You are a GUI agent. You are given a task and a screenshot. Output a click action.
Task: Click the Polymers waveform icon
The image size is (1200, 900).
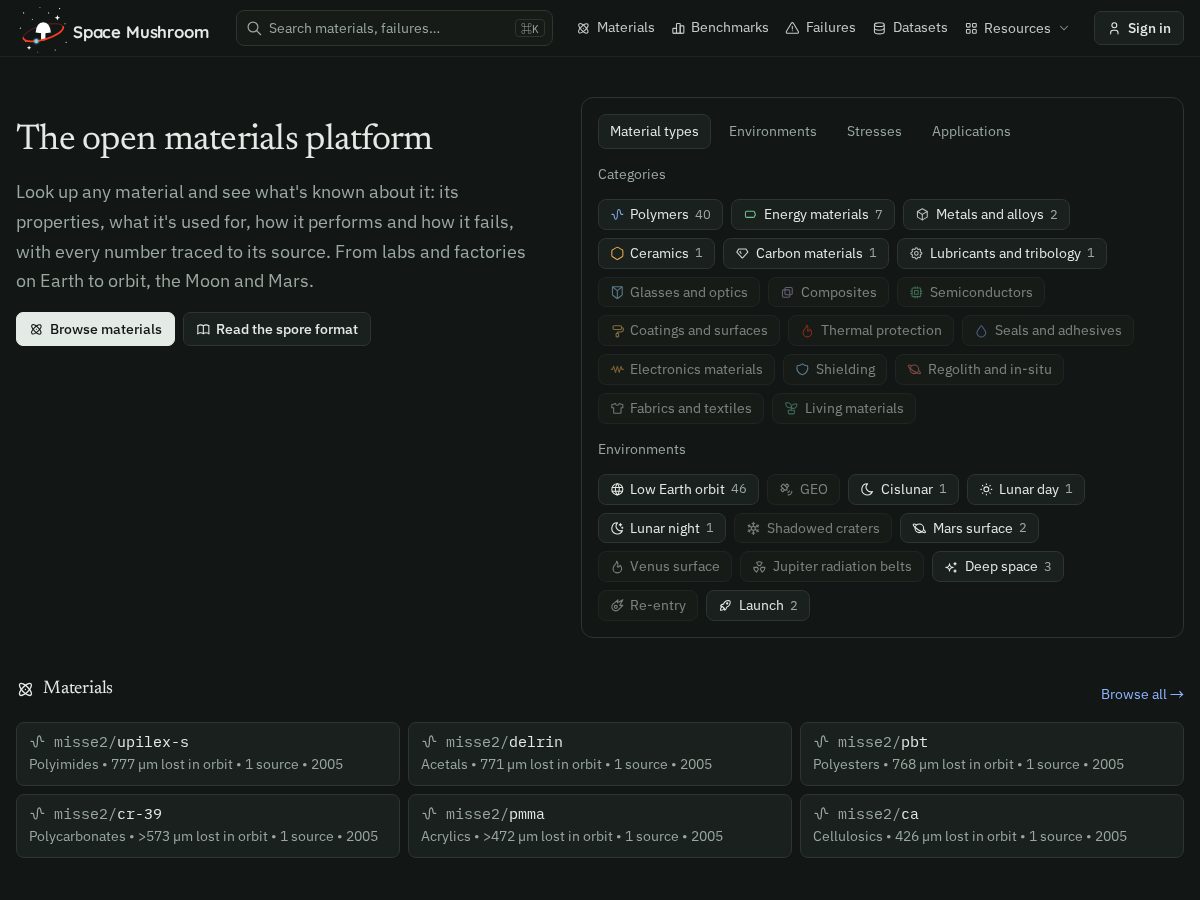point(617,214)
